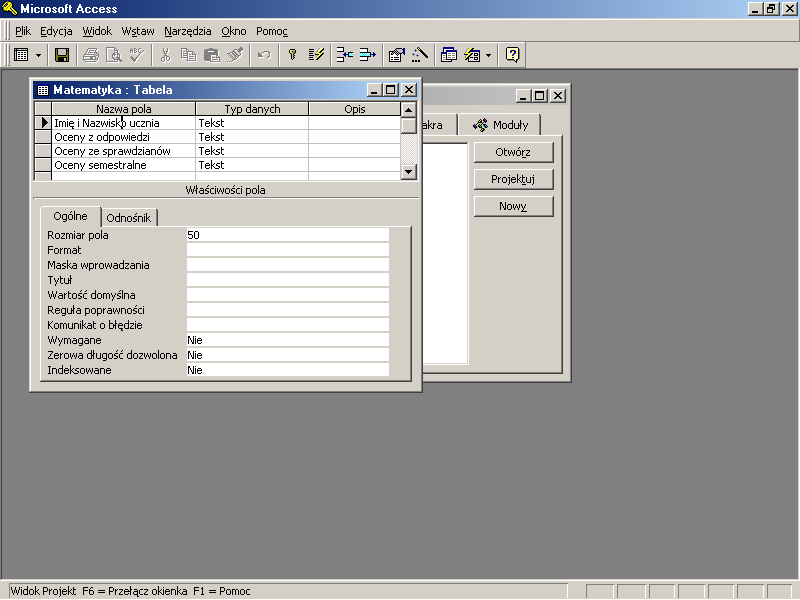Click the Insert Rows toolbar icon
Screen dimensions: 800x600
[344, 55]
